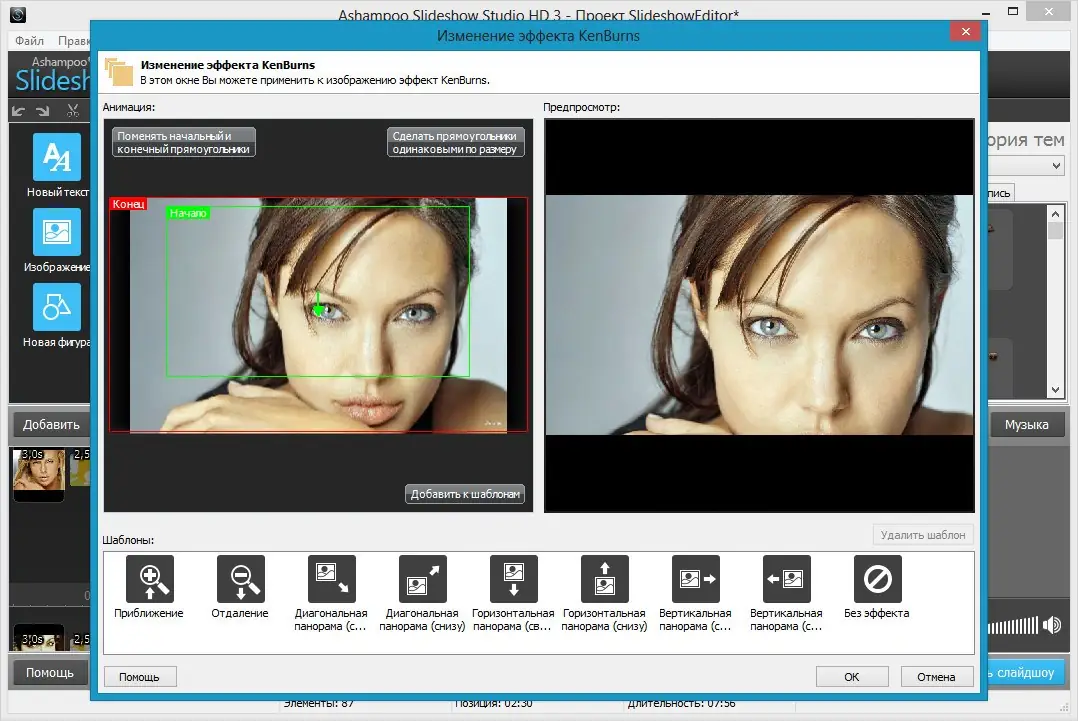
Task: Click the Музыка button
Action: click(1026, 424)
